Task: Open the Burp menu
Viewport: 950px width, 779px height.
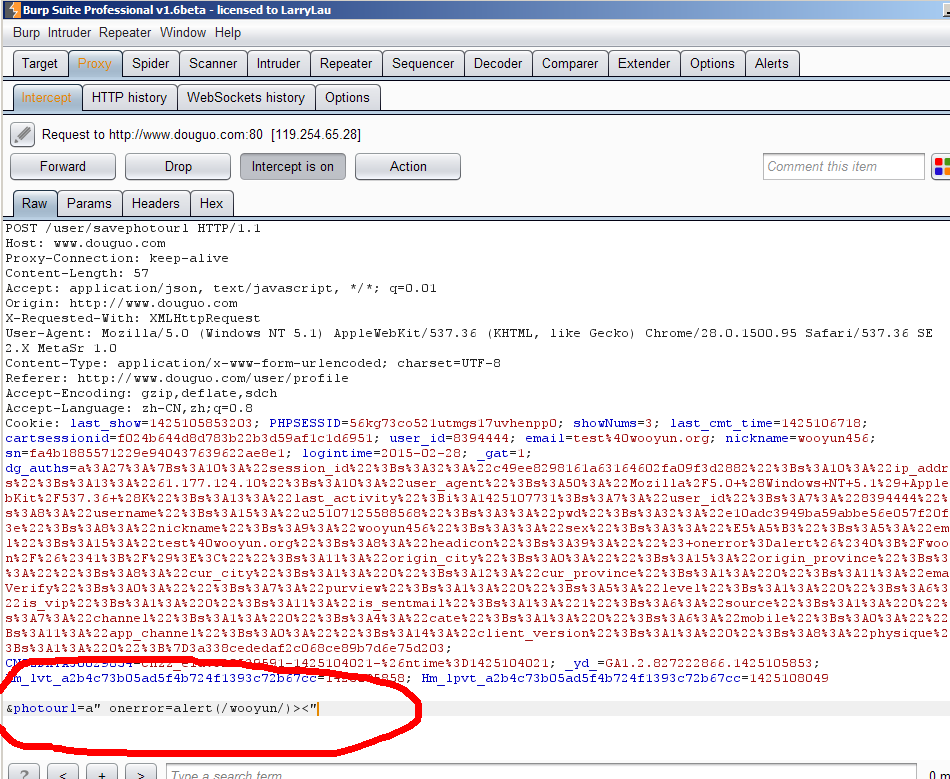Action: click(x=26, y=33)
